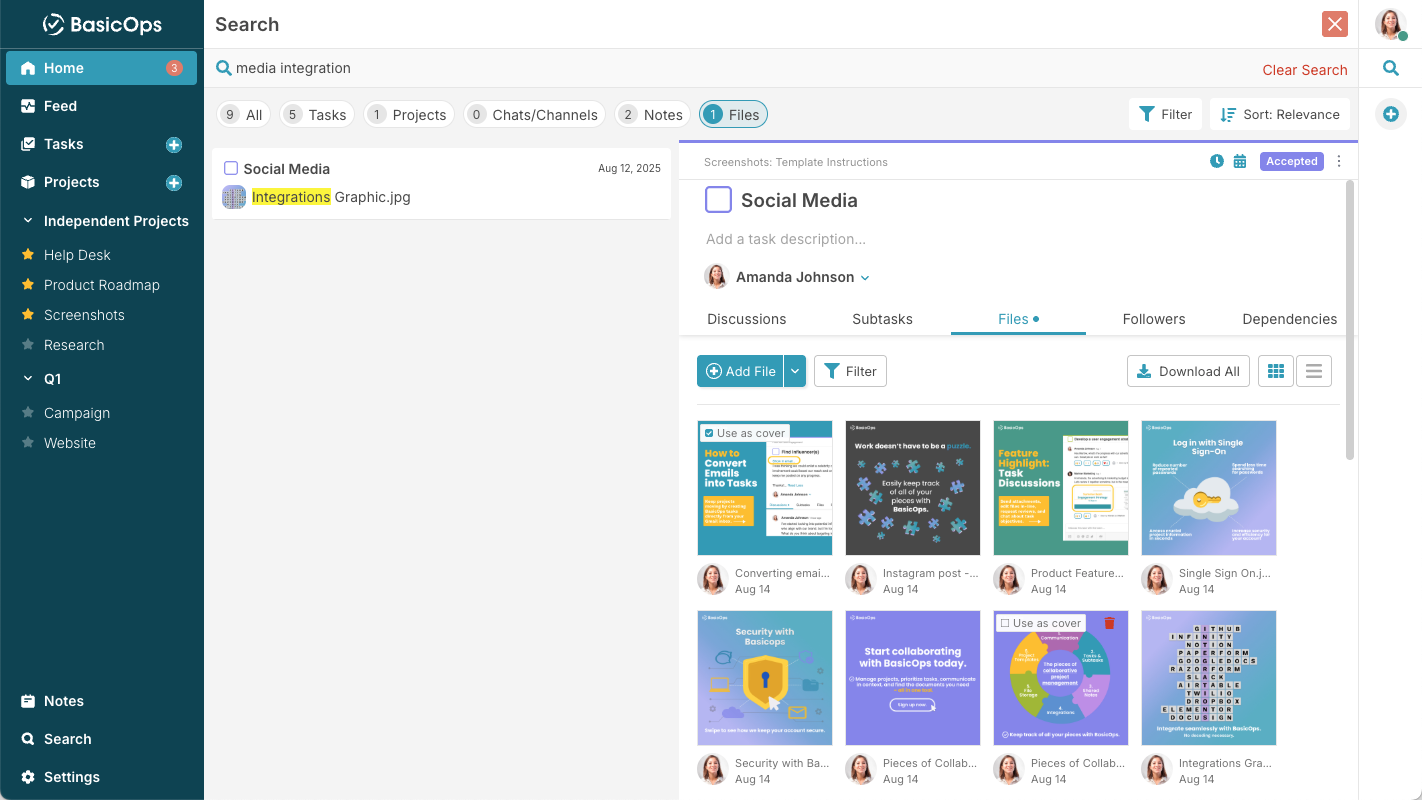Unstar the Screenshots project
The image size is (1422, 800).
[x=28, y=315]
